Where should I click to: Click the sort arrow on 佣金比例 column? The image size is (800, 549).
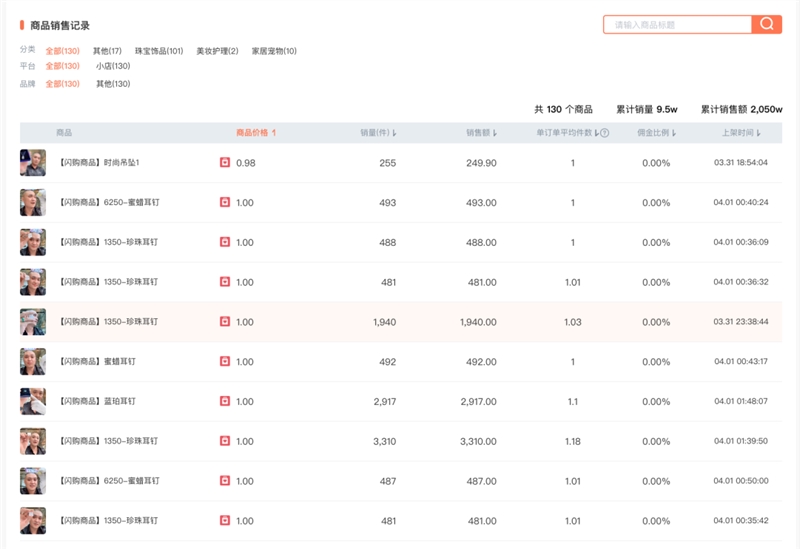[674, 133]
